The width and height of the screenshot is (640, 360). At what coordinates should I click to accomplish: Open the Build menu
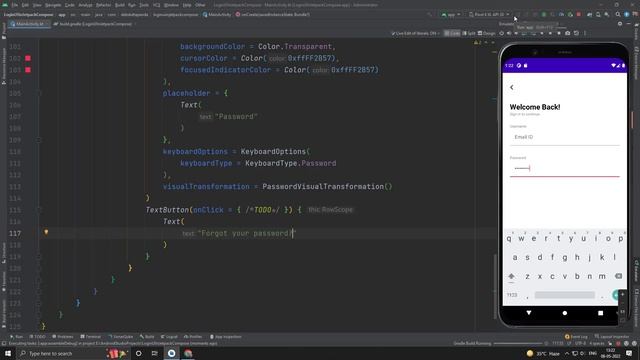point(120,5)
